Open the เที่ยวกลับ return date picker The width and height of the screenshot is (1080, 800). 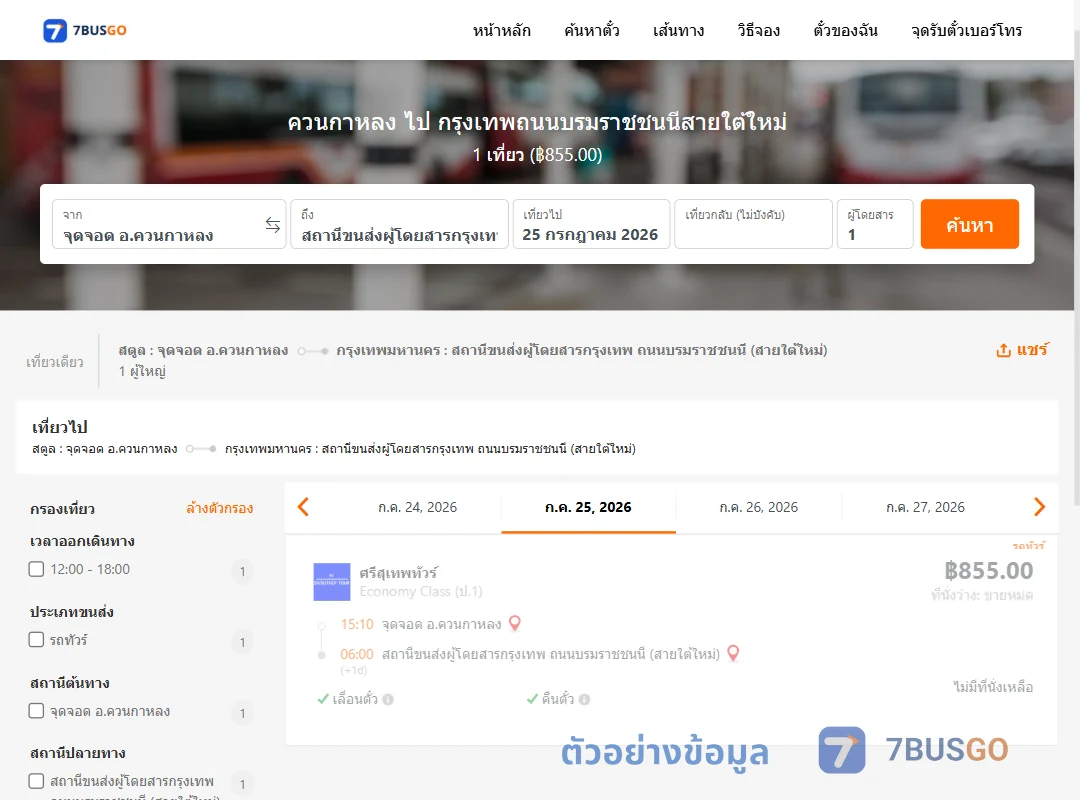754,224
